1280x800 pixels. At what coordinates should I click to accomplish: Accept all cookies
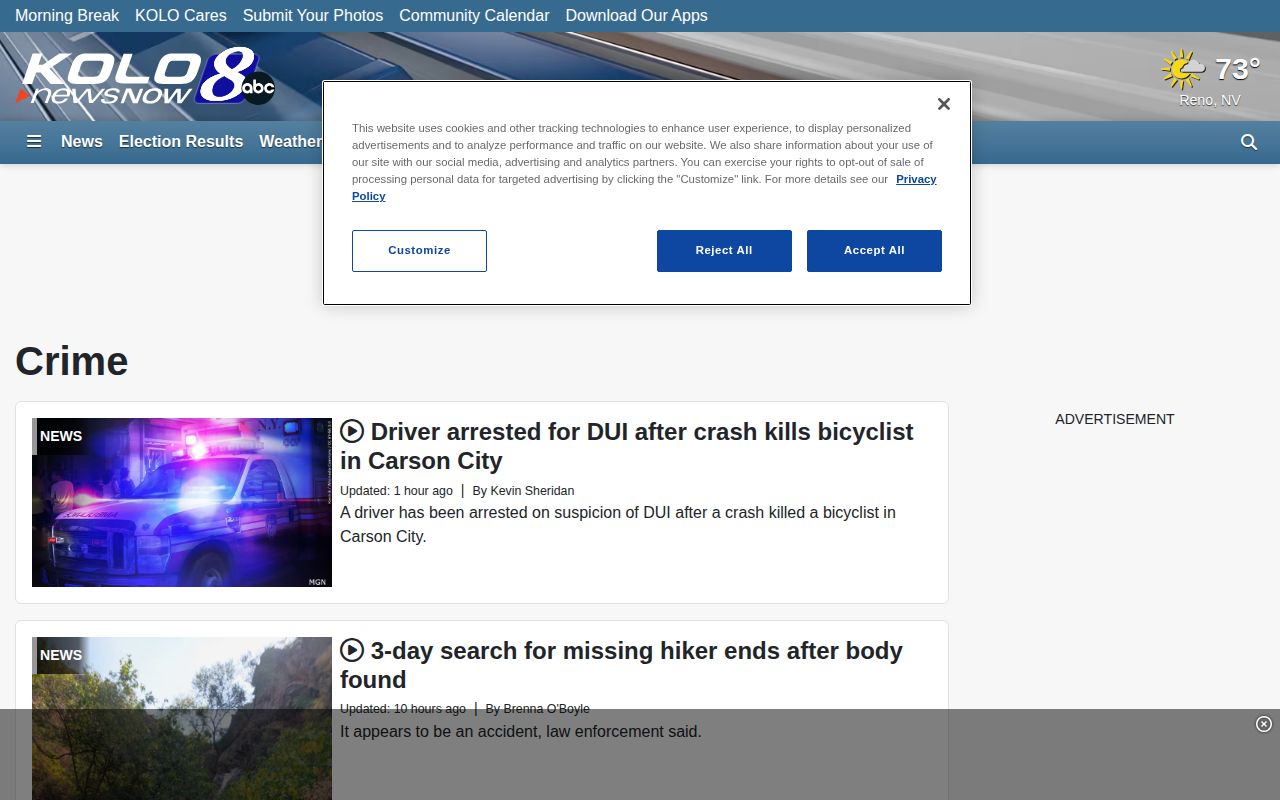[x=874, y=251]
